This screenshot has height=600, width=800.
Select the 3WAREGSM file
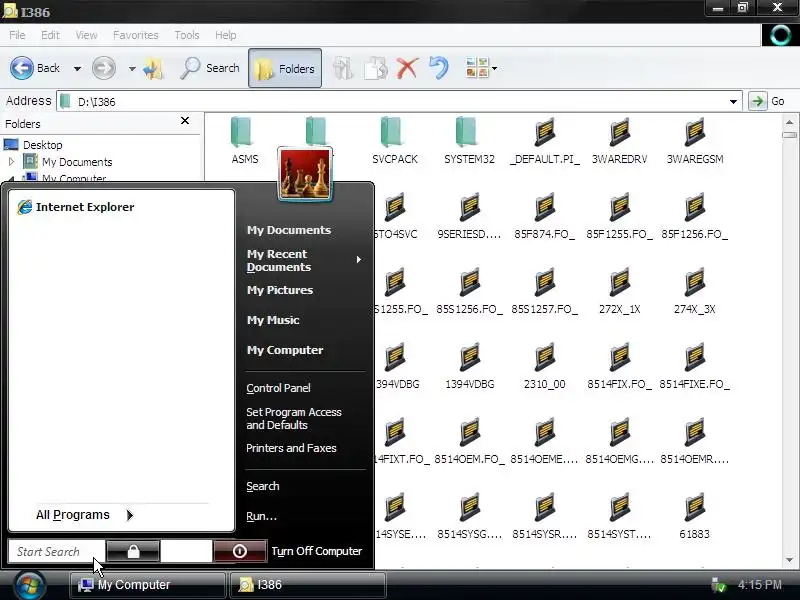tap(694, 141)
